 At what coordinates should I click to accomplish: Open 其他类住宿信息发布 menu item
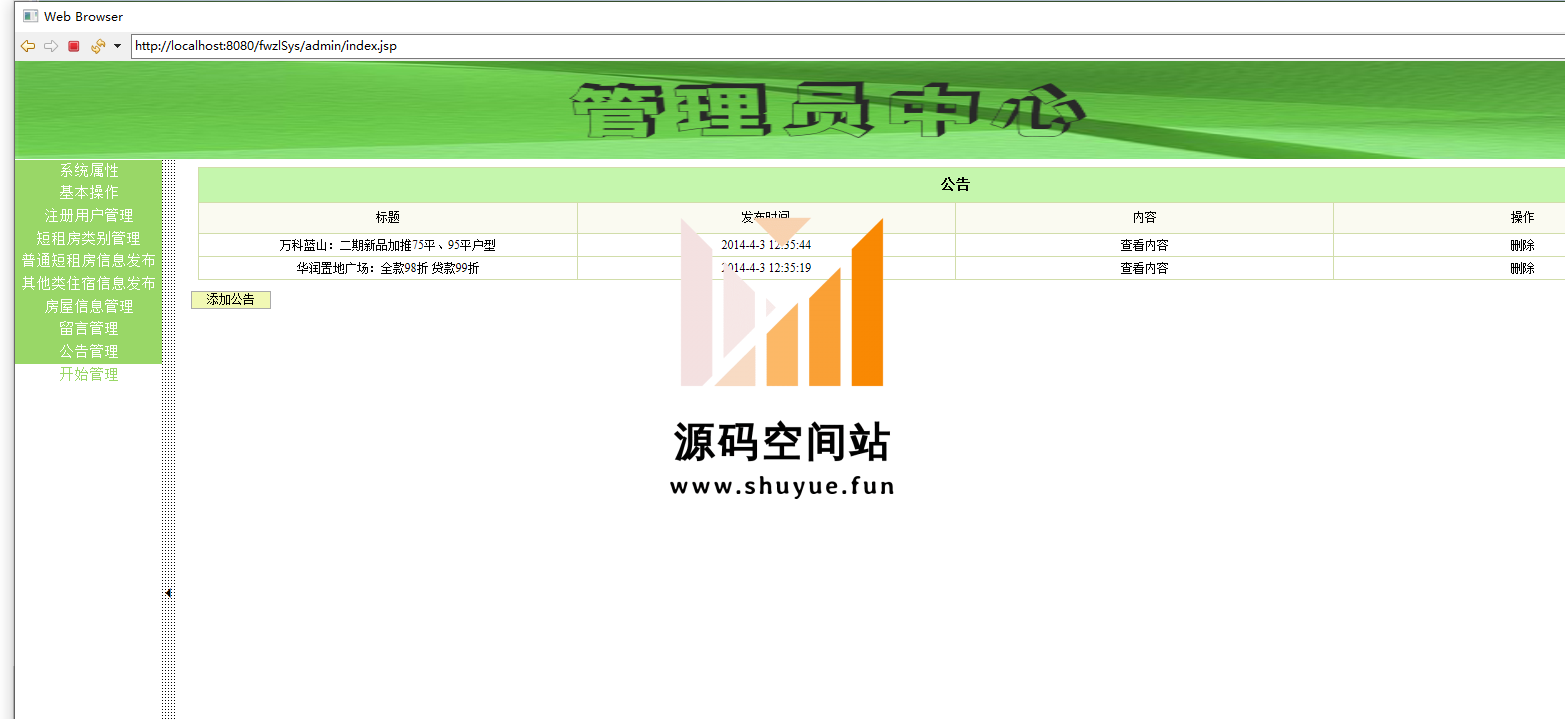click(89, 284)
